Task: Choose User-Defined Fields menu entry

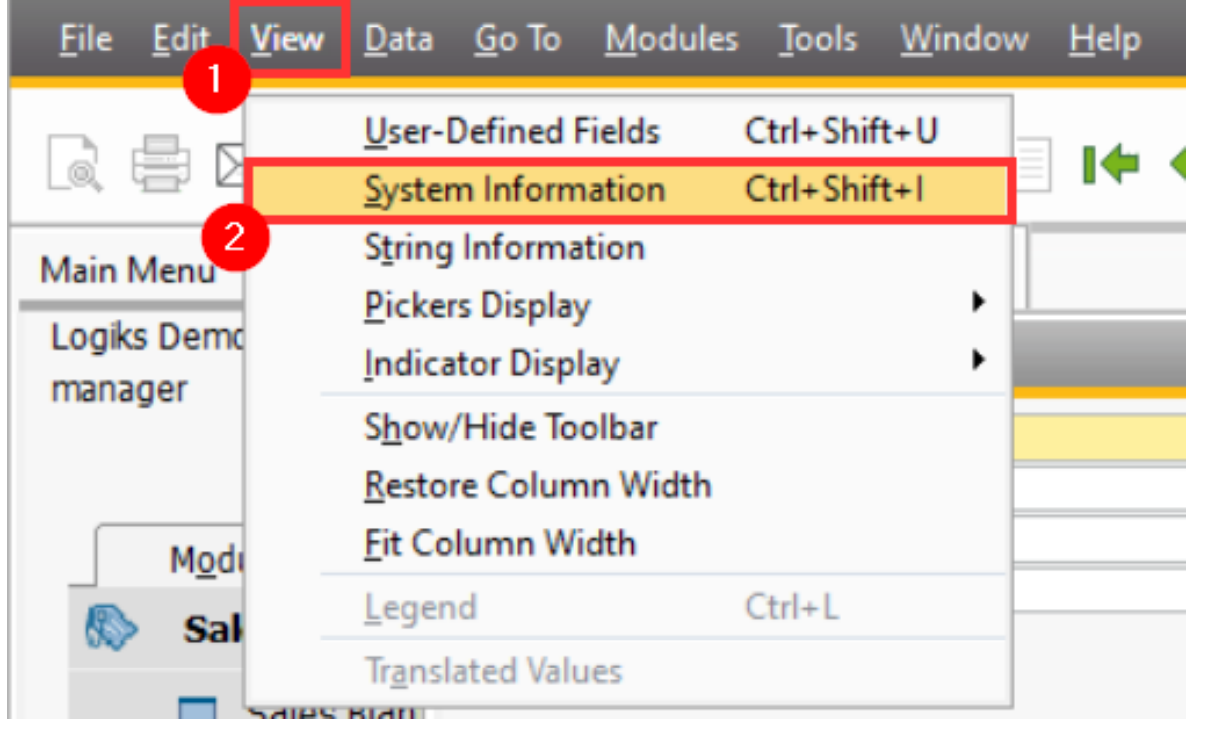Action: [x=512, y=132]
